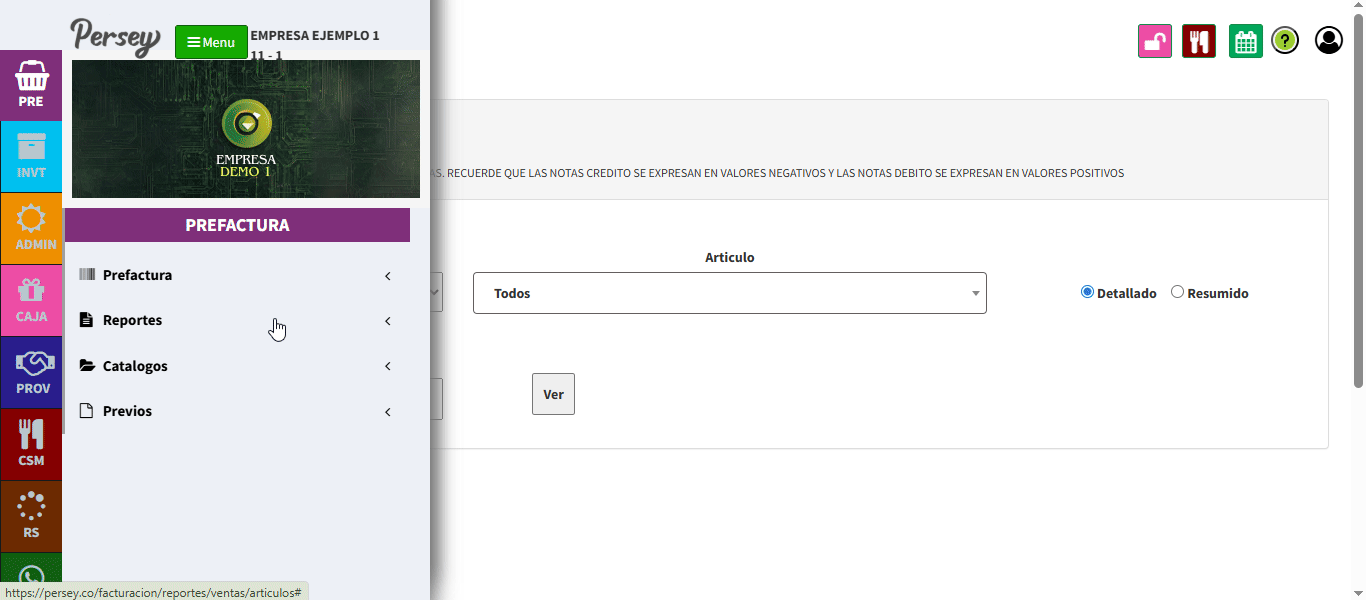The width and height of the screenshot is (1366, 600).
Task: Open the PRE basket module icon
Action: coord(31,84)
